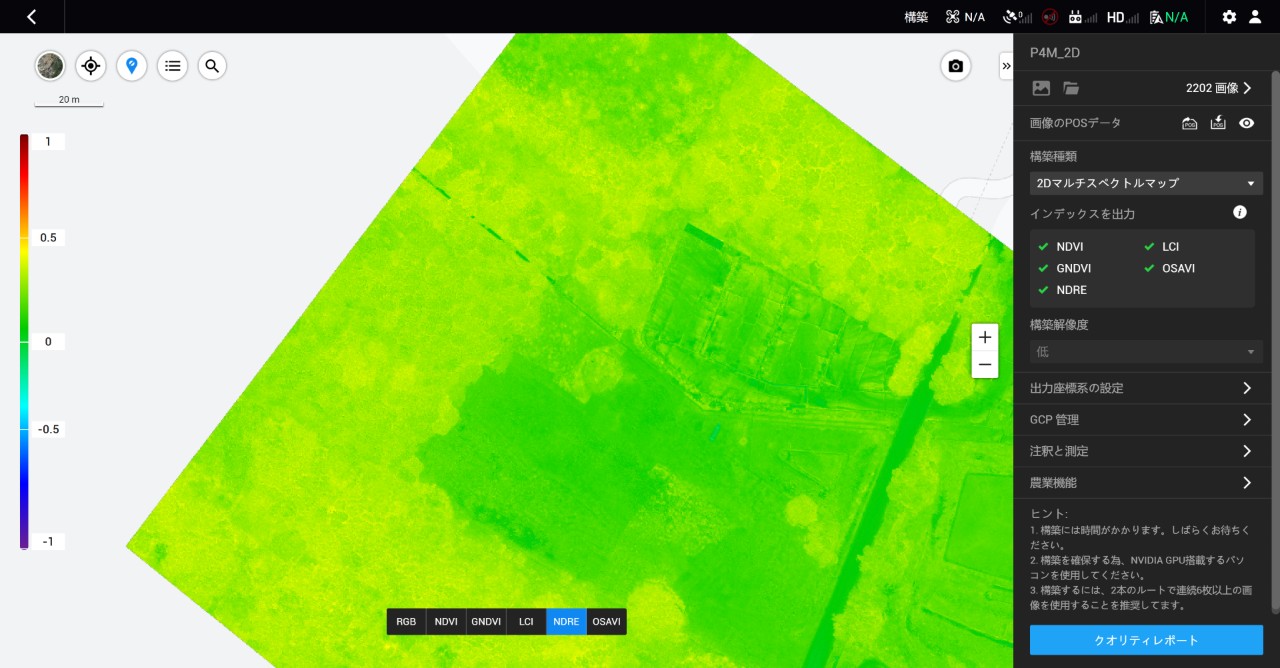Switch to the RGB map view tab
Screen dimensions: 1280x668
[x=406, y=622]
